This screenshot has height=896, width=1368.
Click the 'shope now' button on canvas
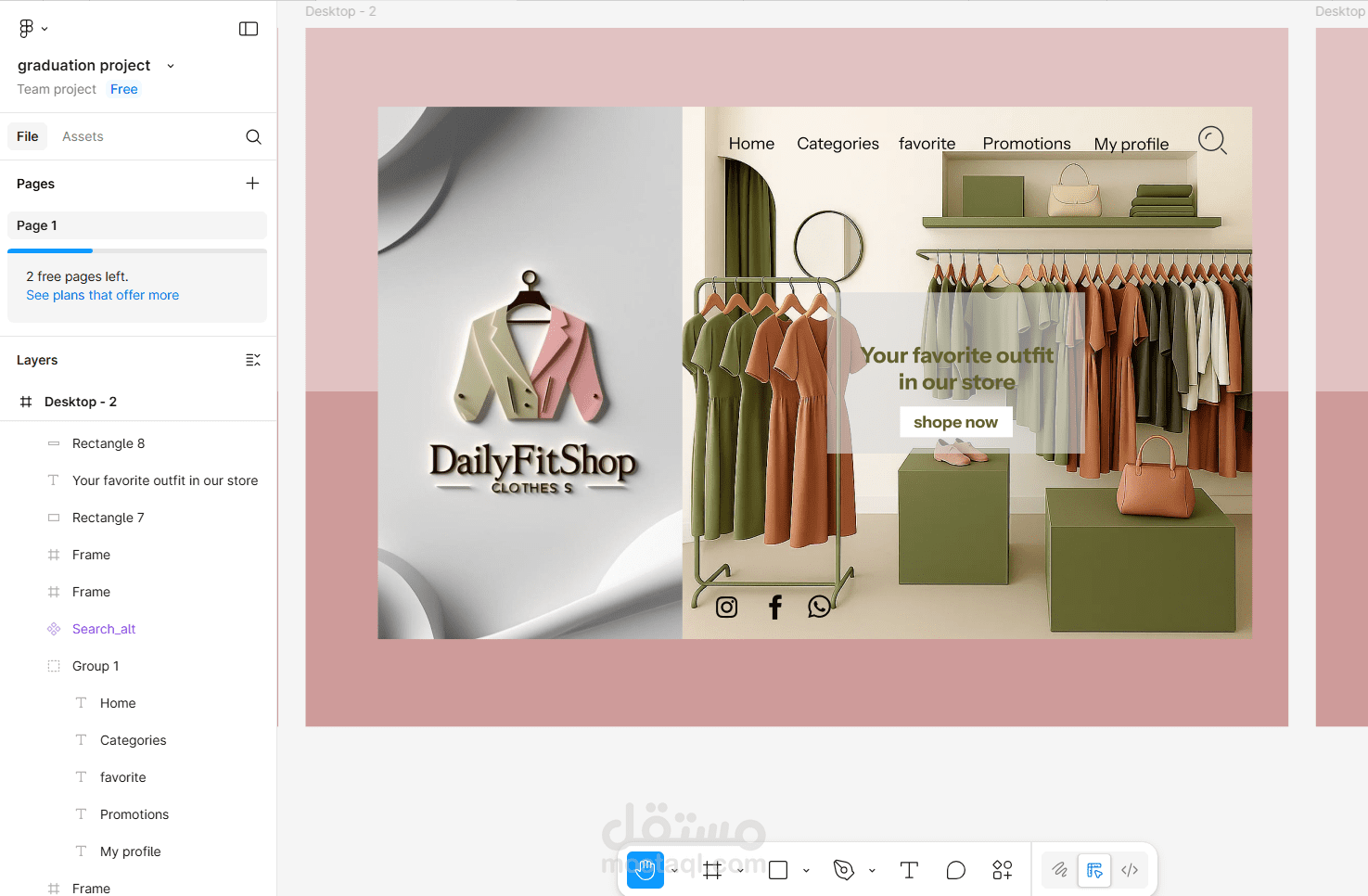click(955, 422)
